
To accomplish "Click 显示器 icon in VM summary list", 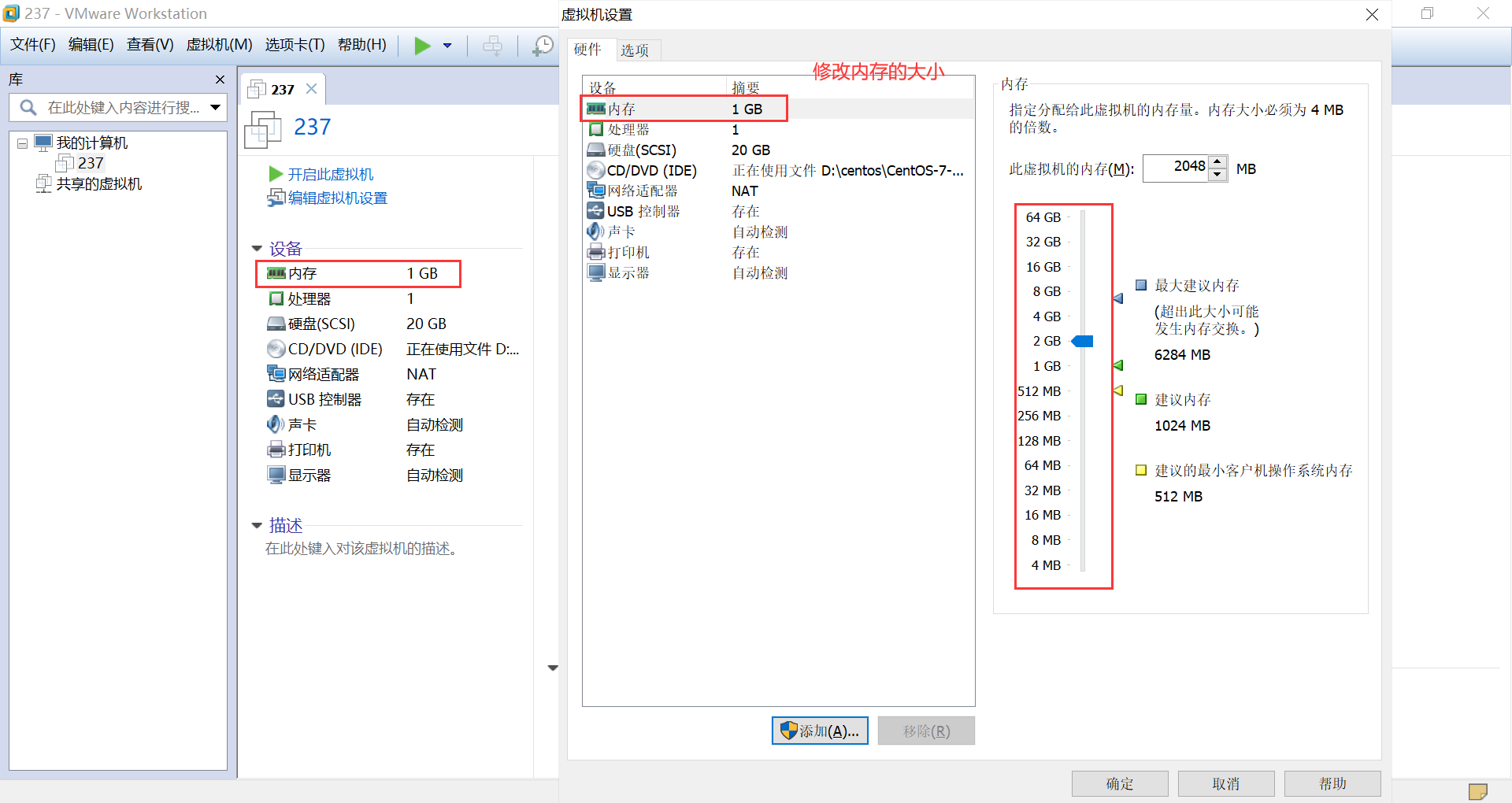I will (276, 475).
